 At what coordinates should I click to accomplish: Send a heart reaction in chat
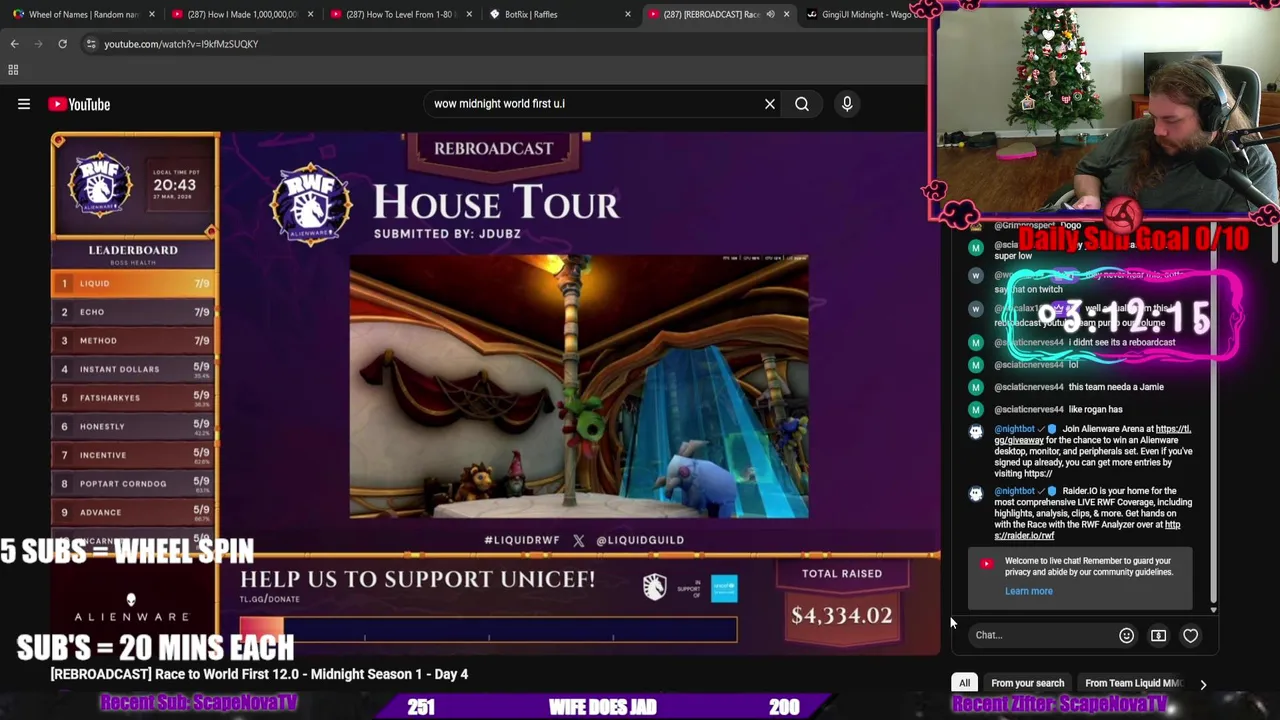(1190, 635)
